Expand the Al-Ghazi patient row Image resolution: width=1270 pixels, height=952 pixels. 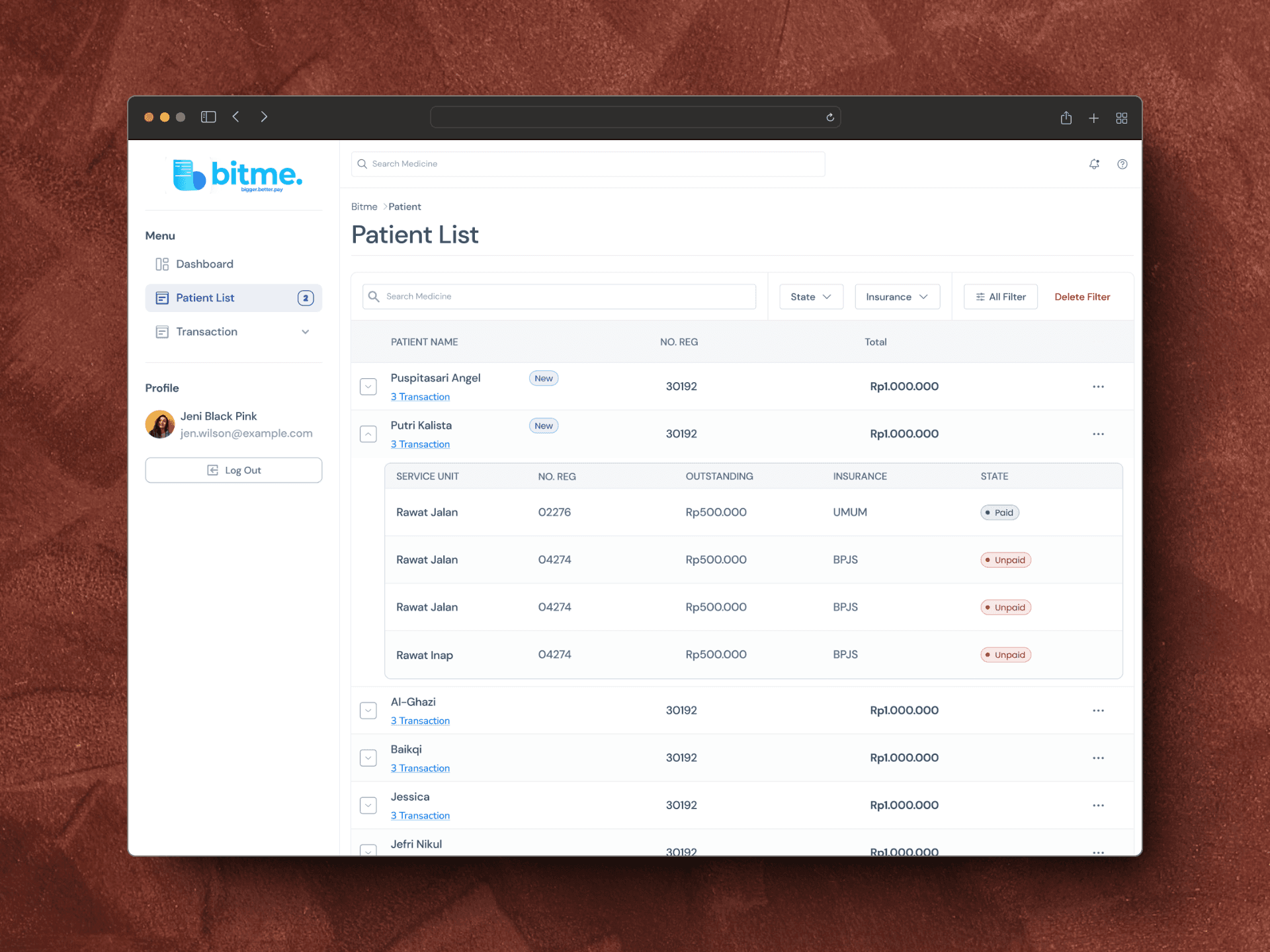pyautogui.click(x=368, y=711)
